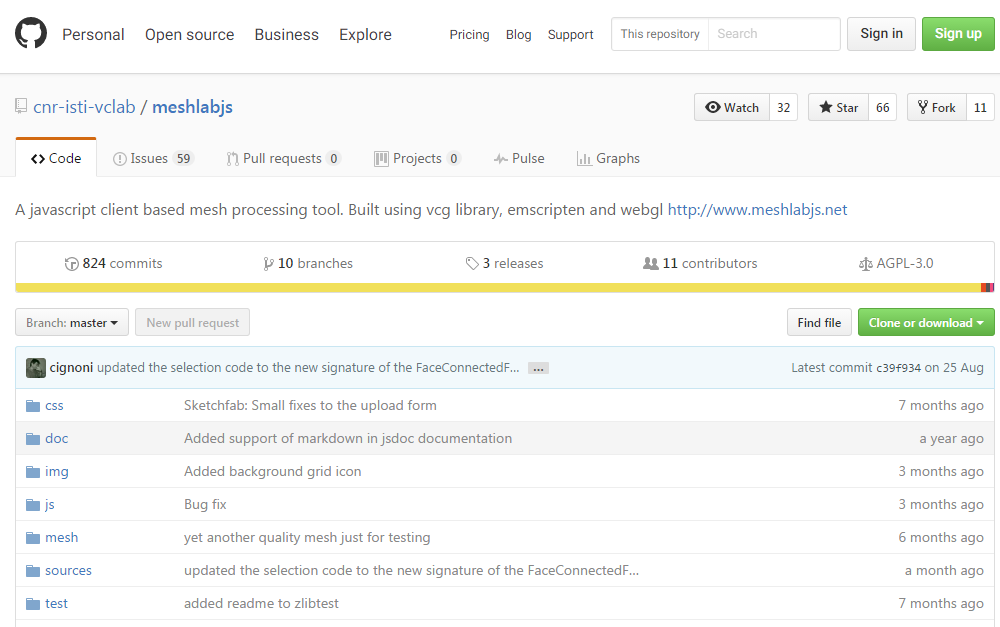Viewport: 1000px width, 627px height.
Task: Click cignoni's avatar thumbnail
Action: (36, 367)
